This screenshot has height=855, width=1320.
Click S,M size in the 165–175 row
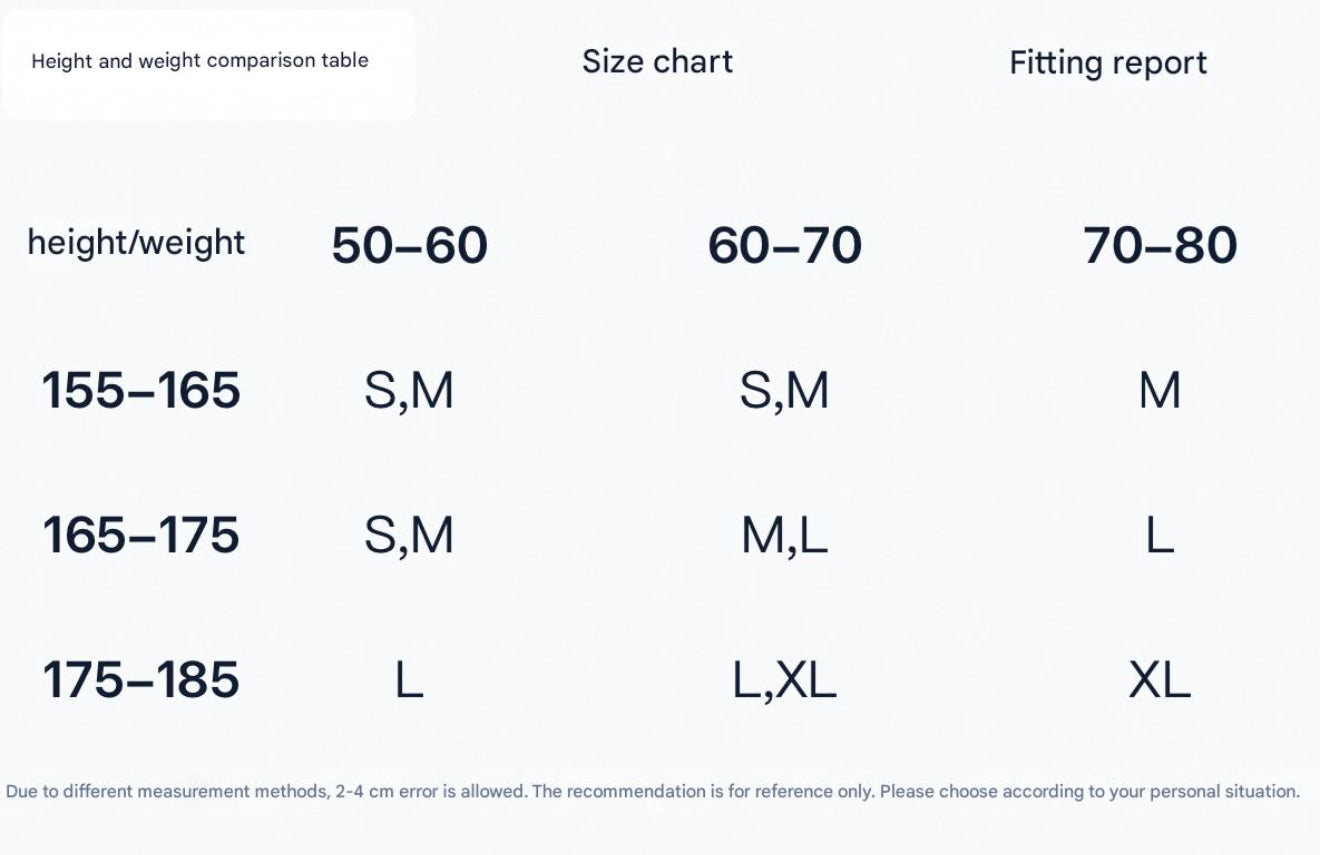(408, 536)
